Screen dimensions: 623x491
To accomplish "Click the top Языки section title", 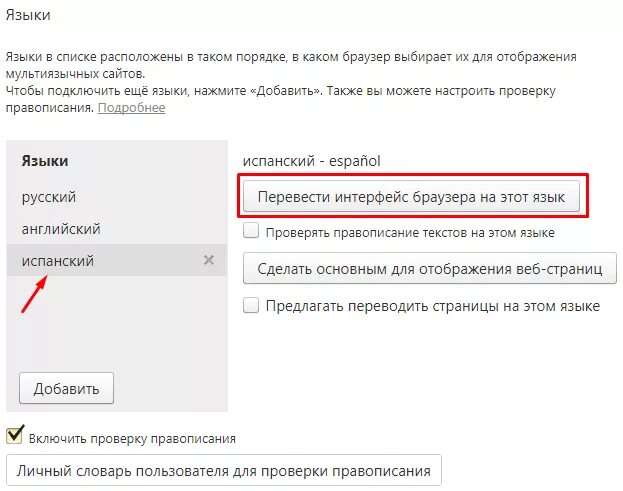I will (x=28, y=15).
